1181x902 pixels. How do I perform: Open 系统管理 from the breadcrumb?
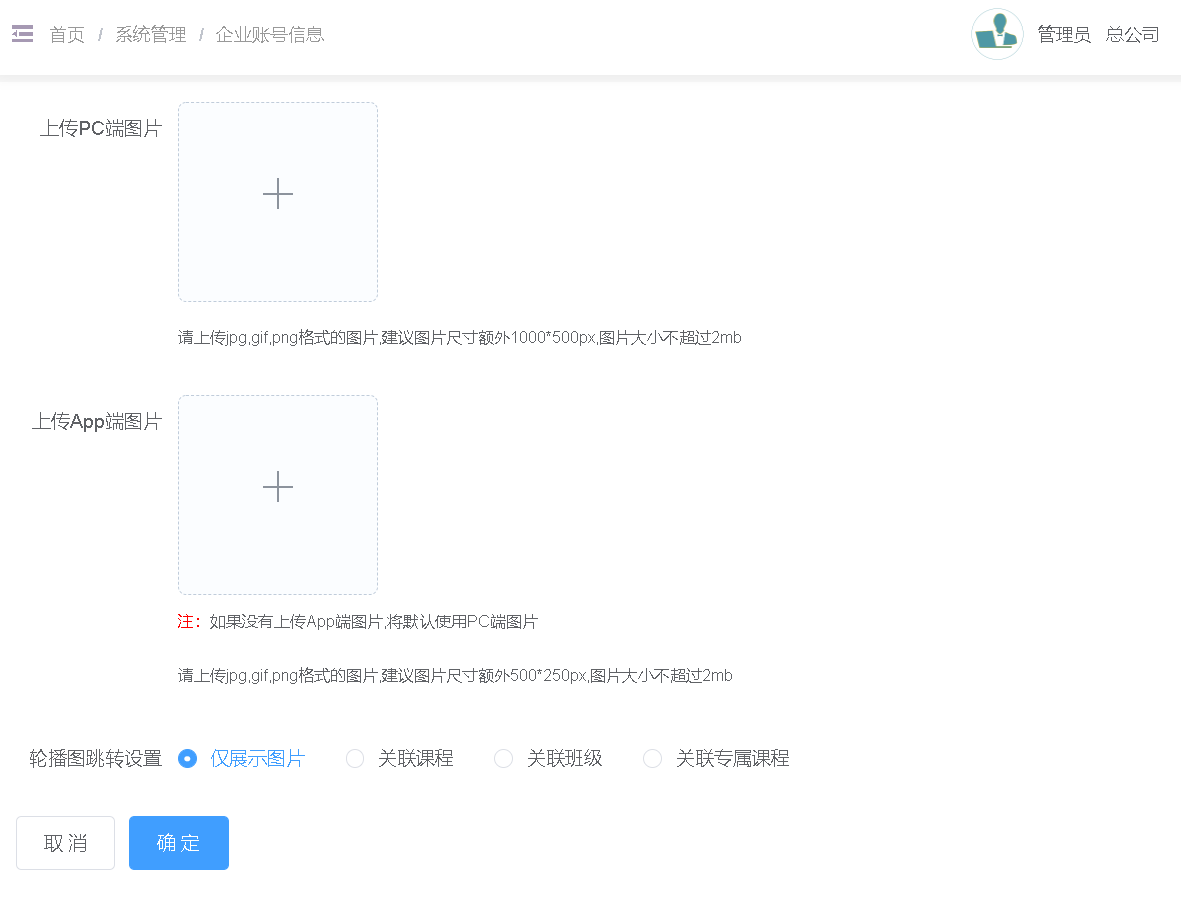pyautogui.click(x=151, y=35)
